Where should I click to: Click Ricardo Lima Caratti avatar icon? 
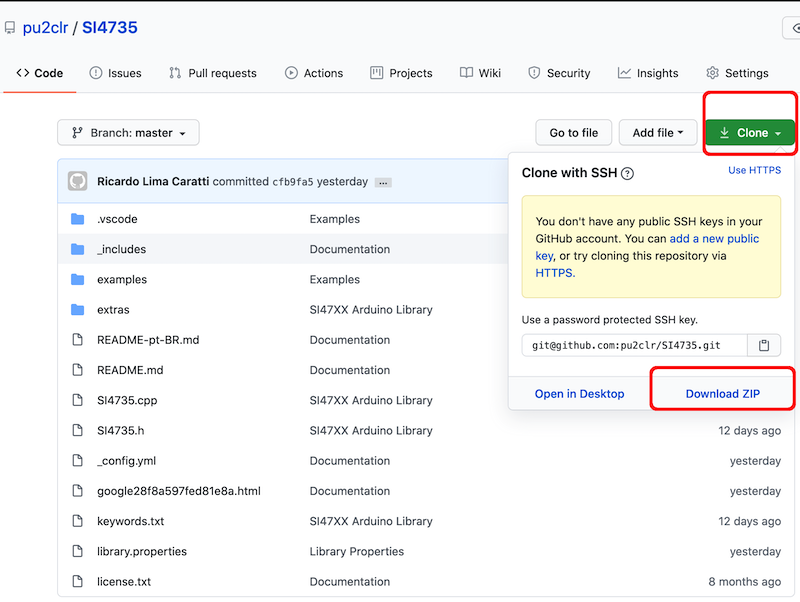pyautogui.click(x=78, y=181)
